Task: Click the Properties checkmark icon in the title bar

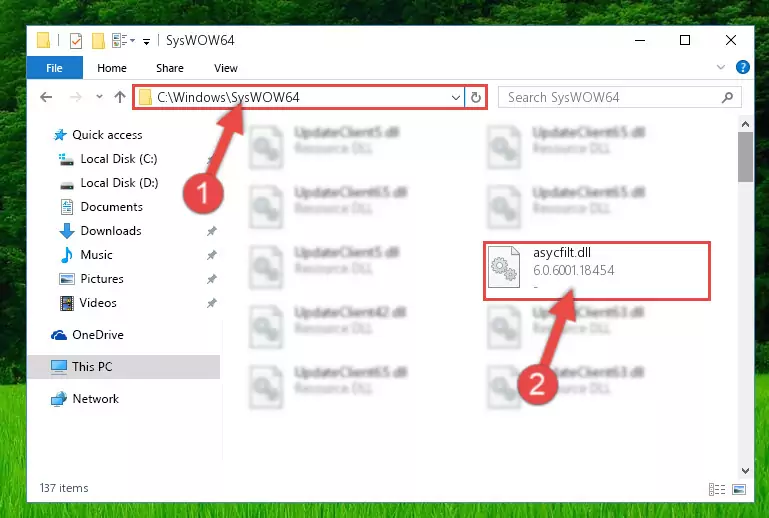Action: click(x=76, y=40)
